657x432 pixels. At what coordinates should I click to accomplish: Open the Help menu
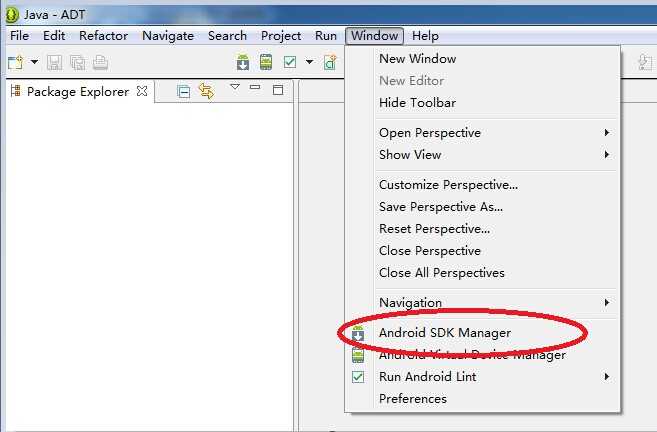click(x=425, y=36)
